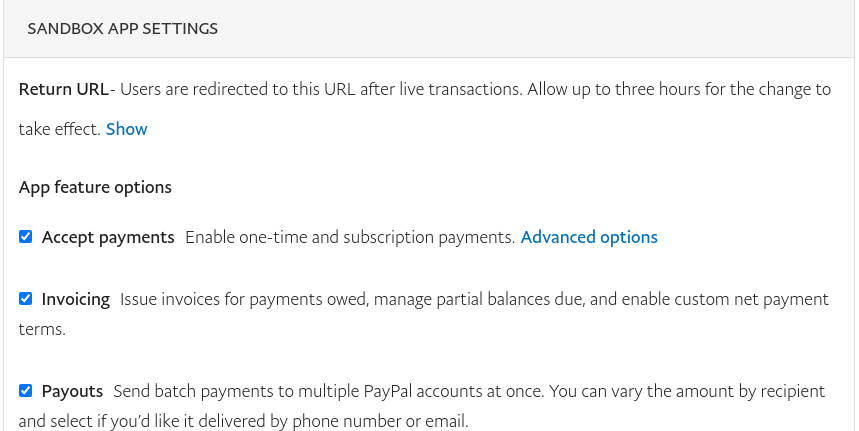Image resolution: width=859 pixels, height=431 pixels.
Task: Uncheck the Accept payments checkbox
Action: tap(26, 237)
